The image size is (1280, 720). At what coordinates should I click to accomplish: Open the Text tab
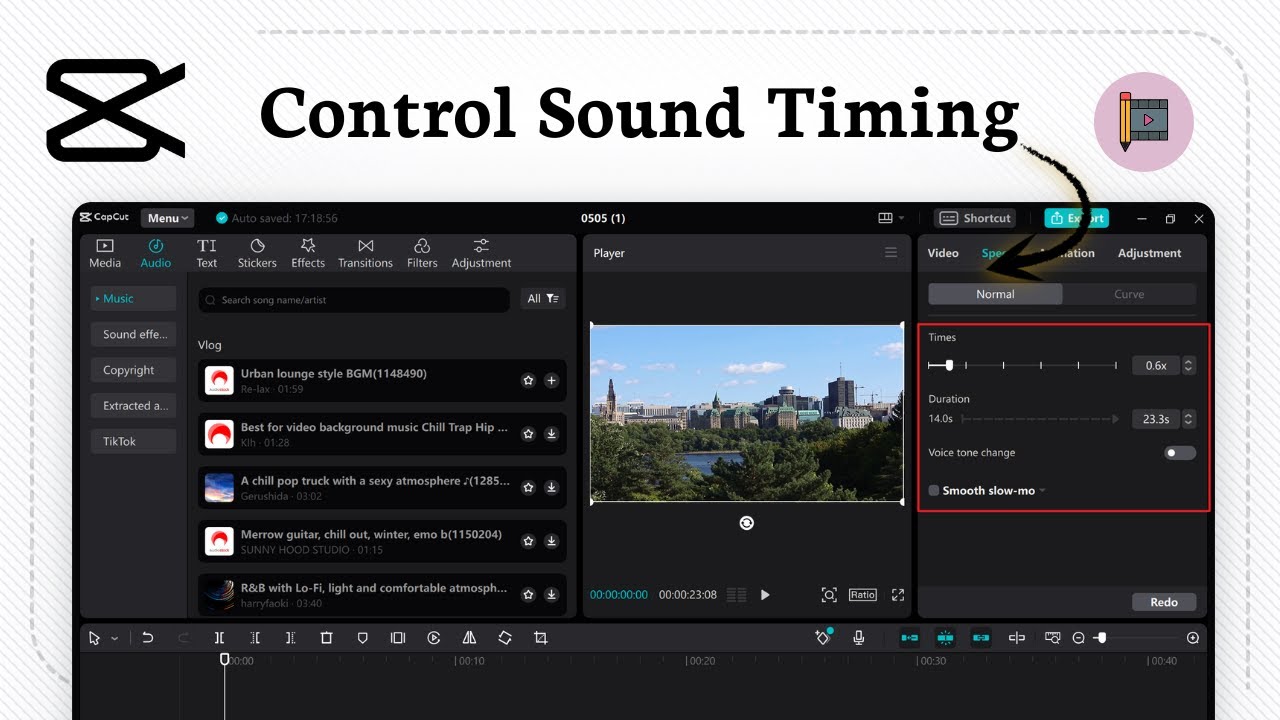click(x=207, y=253)
